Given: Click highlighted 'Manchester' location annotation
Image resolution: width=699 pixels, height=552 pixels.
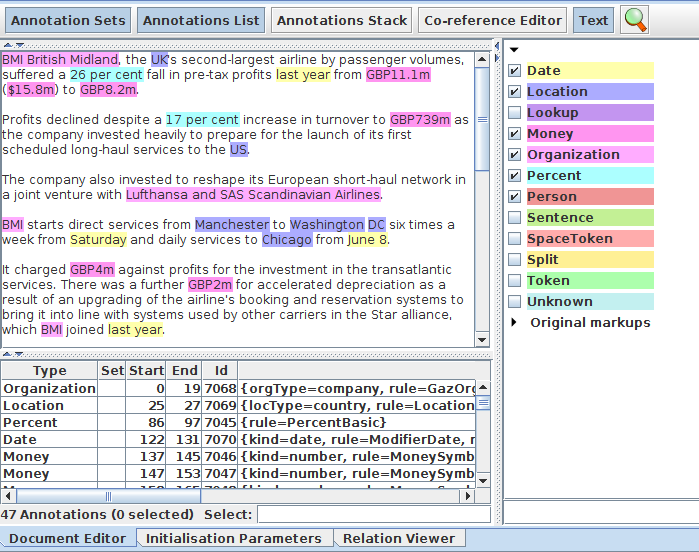Looking at the screenshot, I should 232,224.
